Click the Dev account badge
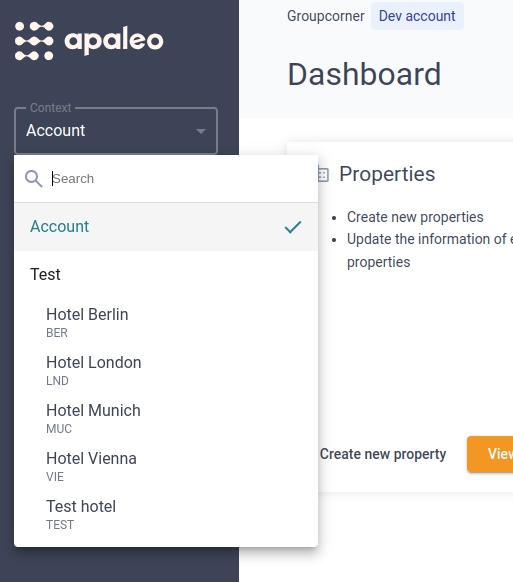513x582 pixels. pyautogui.click(x=417, y=16)
